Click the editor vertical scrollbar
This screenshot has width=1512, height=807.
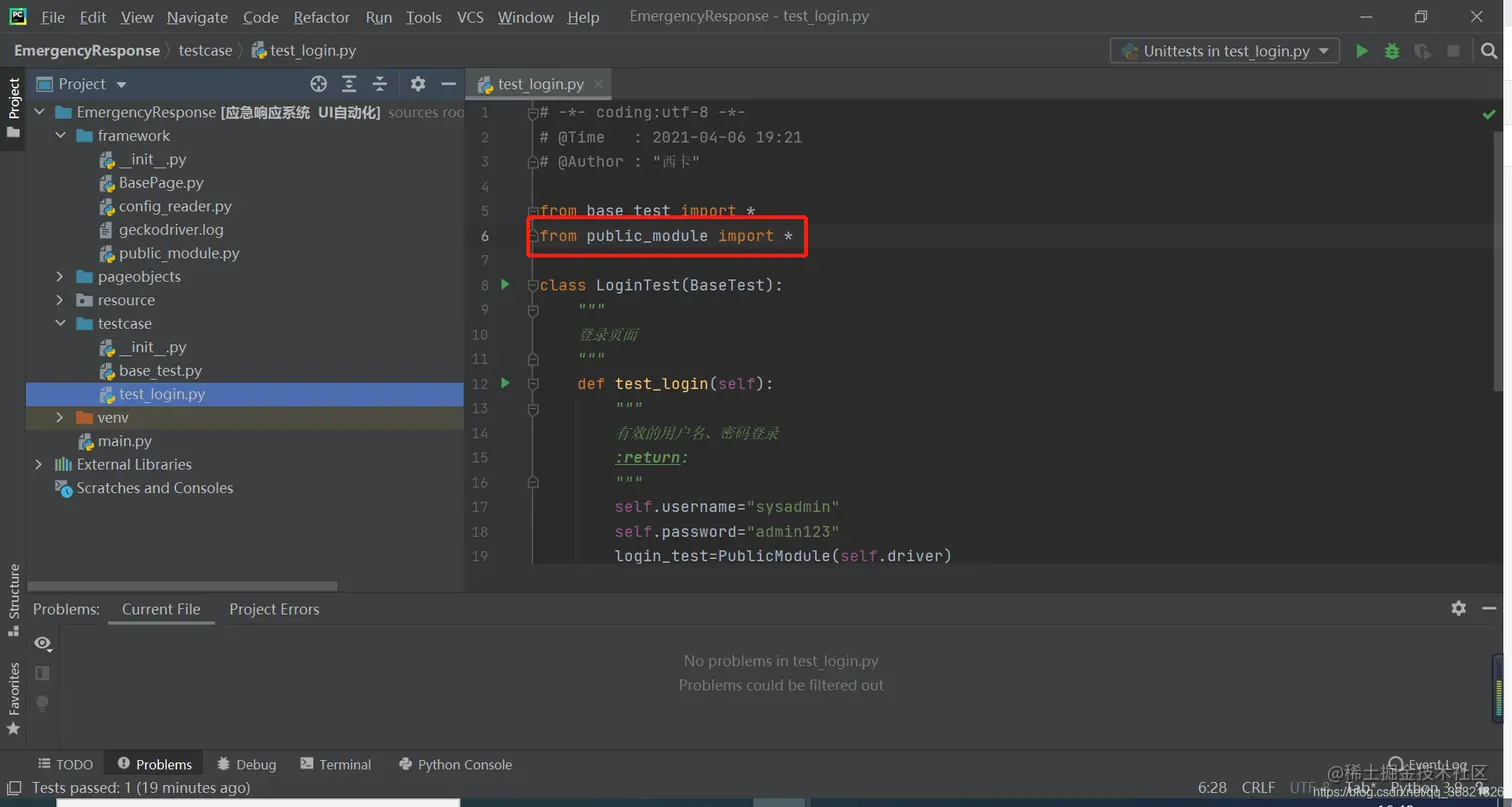(1498, 261)
